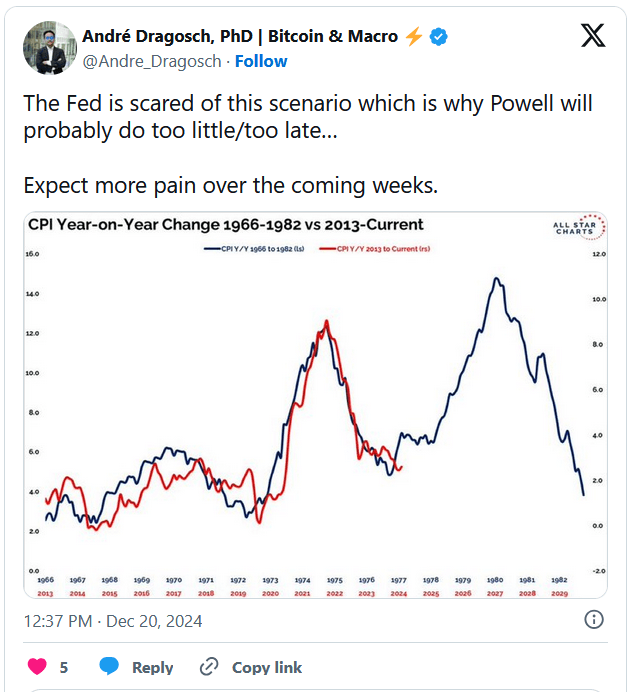Open the @Andre_Dragosch handle link
This screenshot has width=634, height=692.
click(x=153, y=61)
